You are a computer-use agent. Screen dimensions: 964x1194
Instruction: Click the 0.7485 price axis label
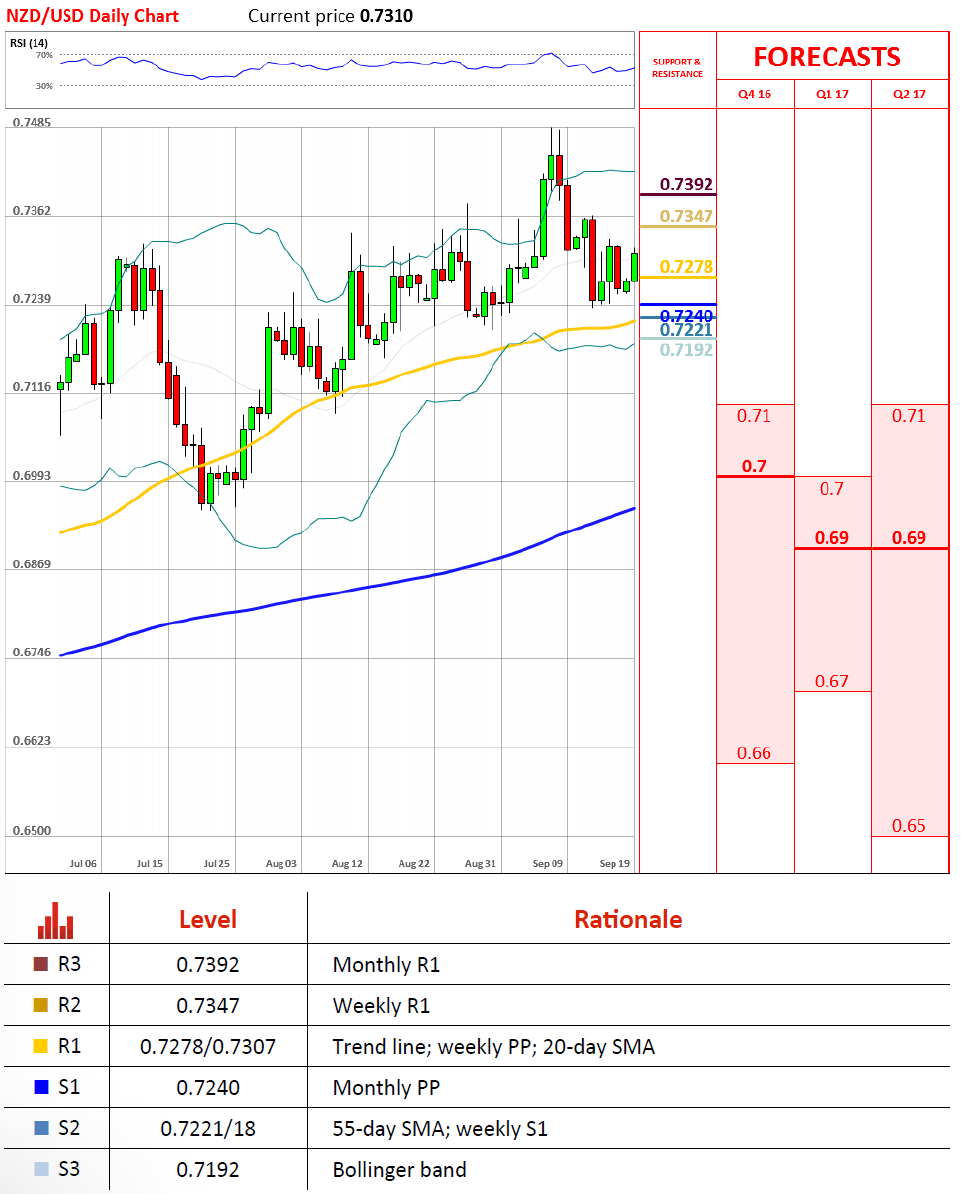point(32,123)
